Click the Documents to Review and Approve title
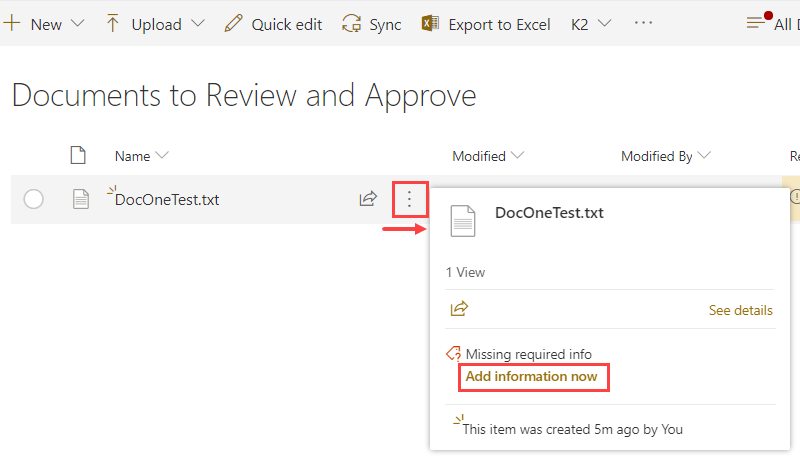 244,95
